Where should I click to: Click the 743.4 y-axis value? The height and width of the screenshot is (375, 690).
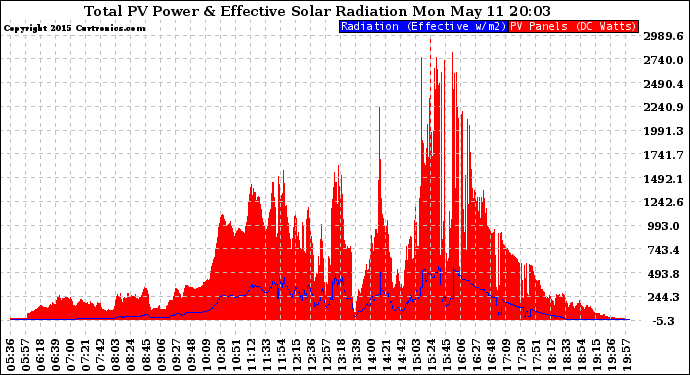point(664,250)
